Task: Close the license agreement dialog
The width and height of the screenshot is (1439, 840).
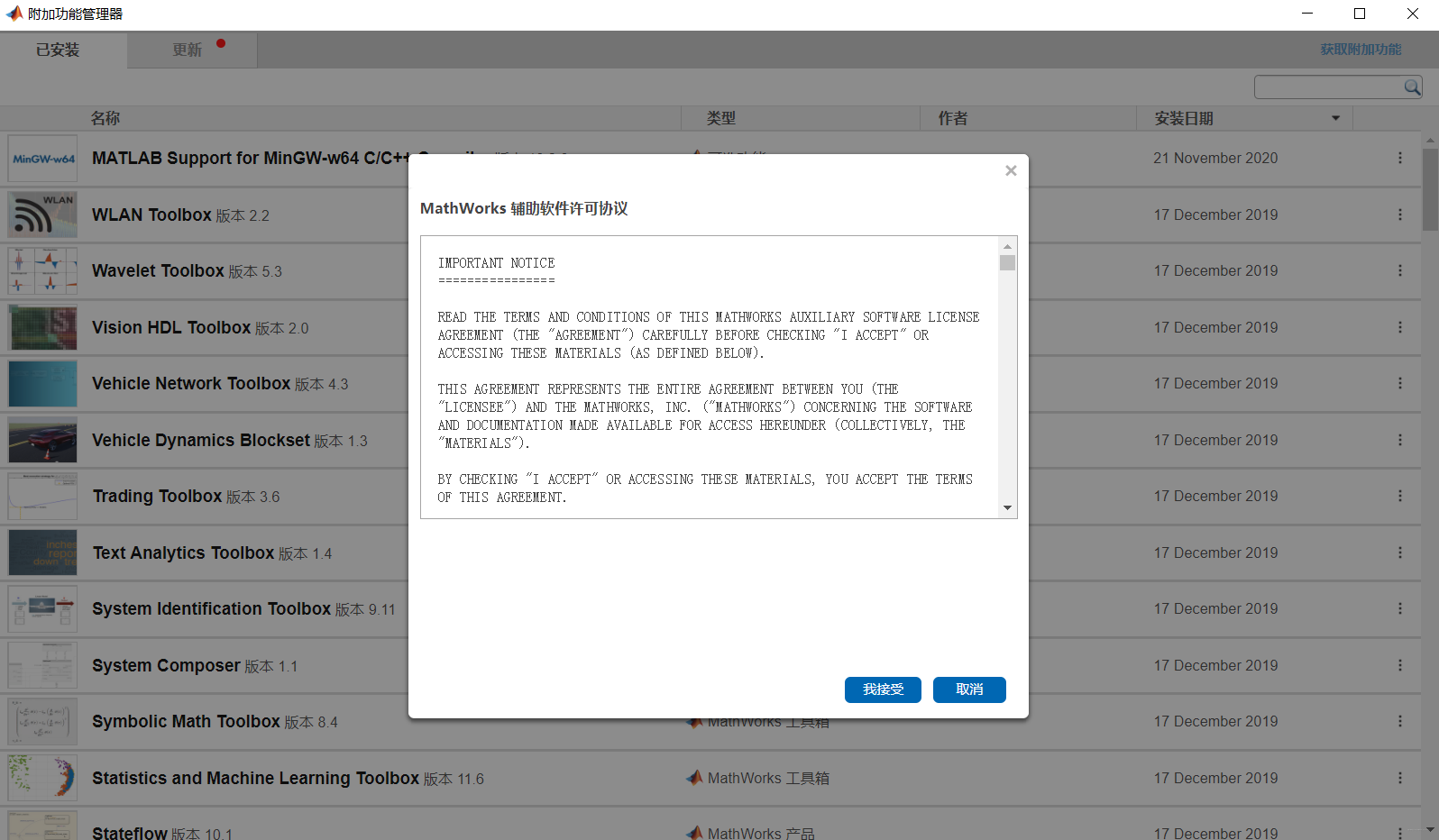Action: (x=1011, y=170)
